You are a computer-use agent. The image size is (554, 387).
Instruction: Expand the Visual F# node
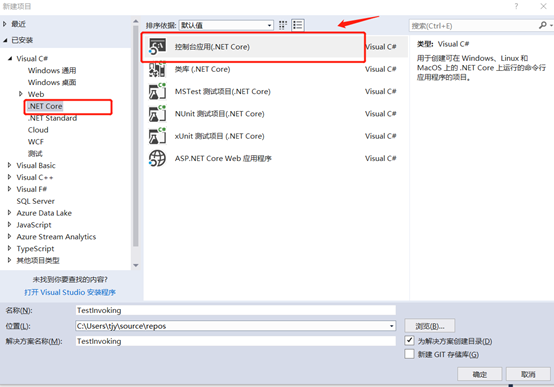click(x=10, y=189)
